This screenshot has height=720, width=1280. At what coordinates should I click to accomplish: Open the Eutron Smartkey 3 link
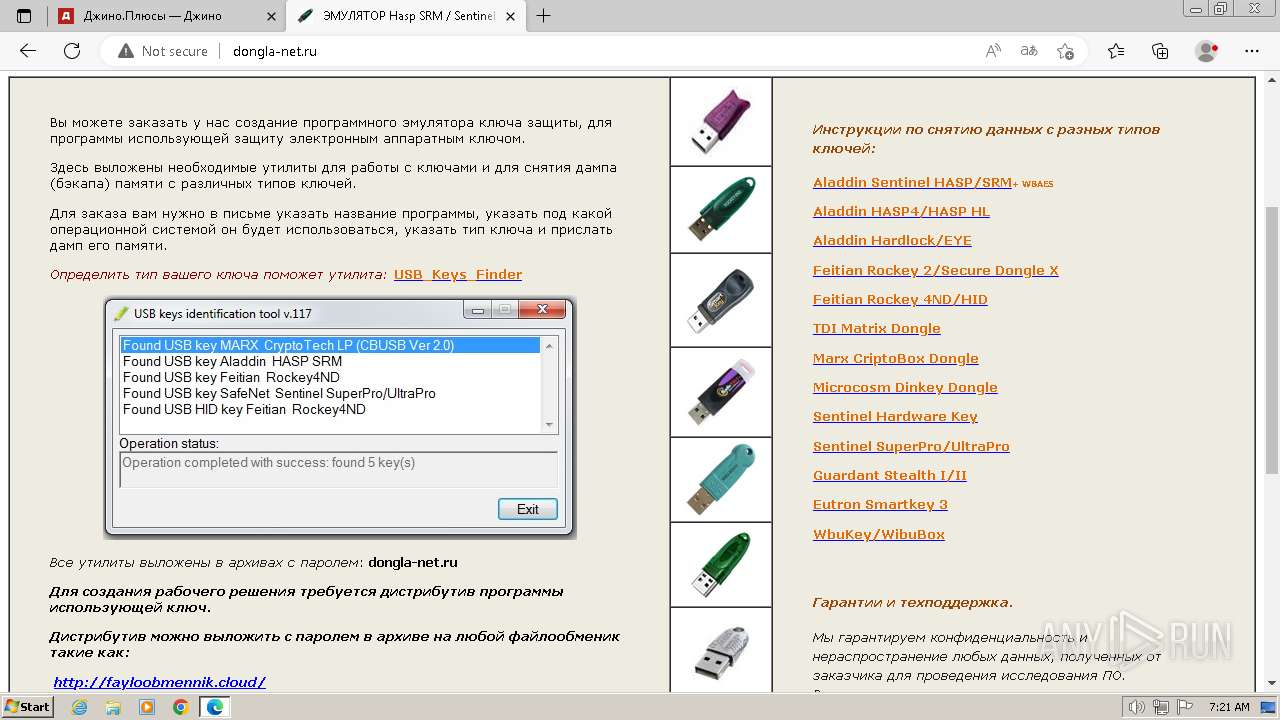pyautogui.click(x=880, y=505)
